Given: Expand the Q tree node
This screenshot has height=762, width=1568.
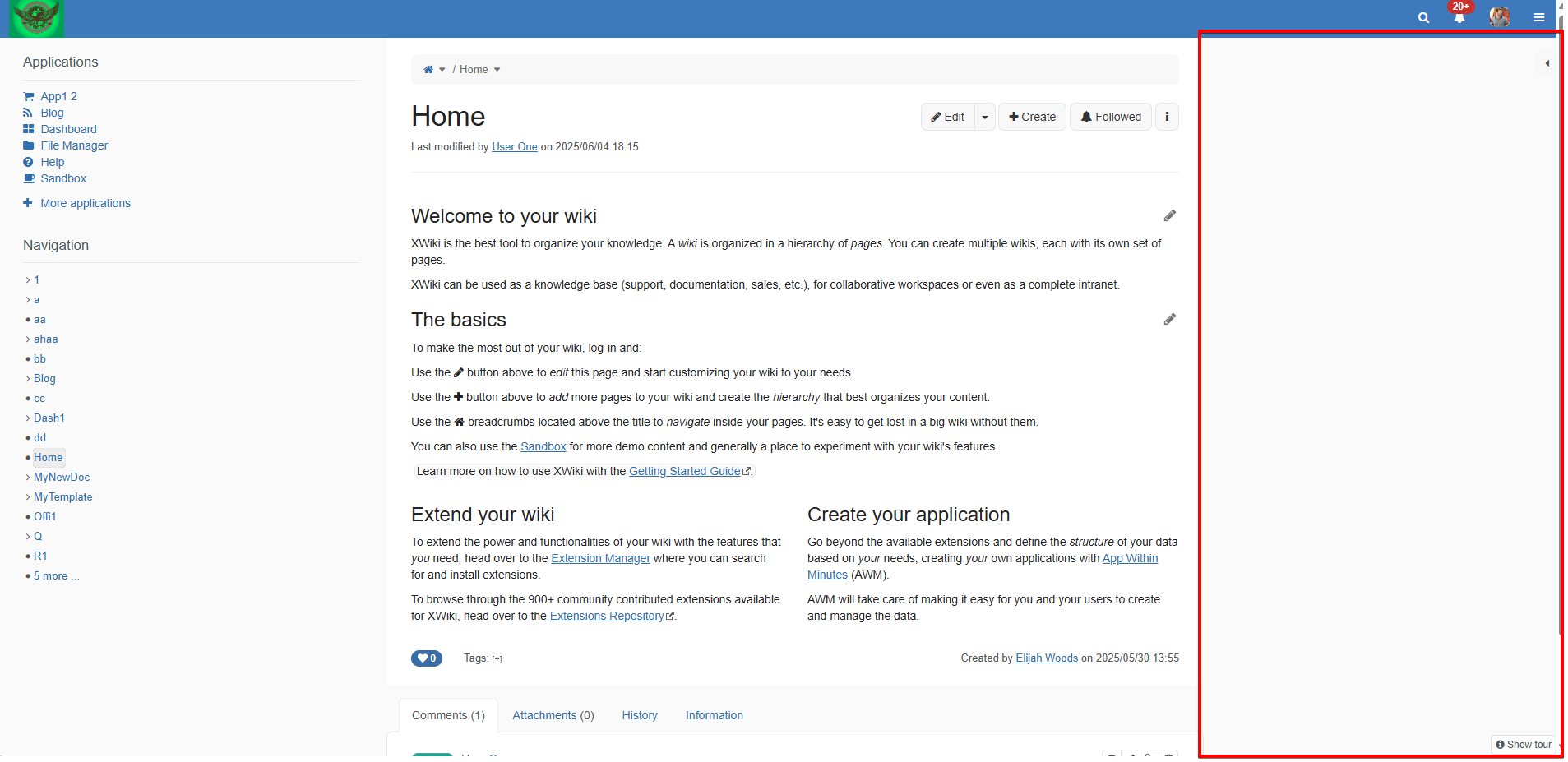Looking at the screenshot, I should click(x=27, y=537).
